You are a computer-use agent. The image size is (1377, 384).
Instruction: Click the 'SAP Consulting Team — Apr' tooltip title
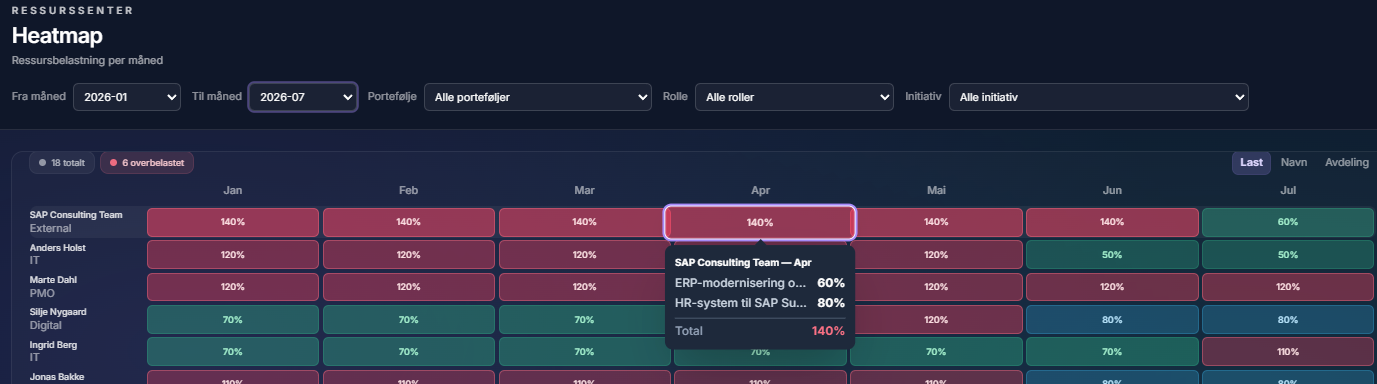(743, 262)
